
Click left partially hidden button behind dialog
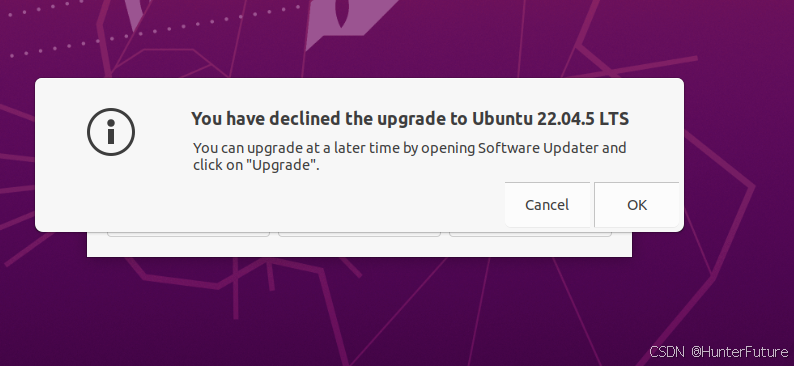188,234
